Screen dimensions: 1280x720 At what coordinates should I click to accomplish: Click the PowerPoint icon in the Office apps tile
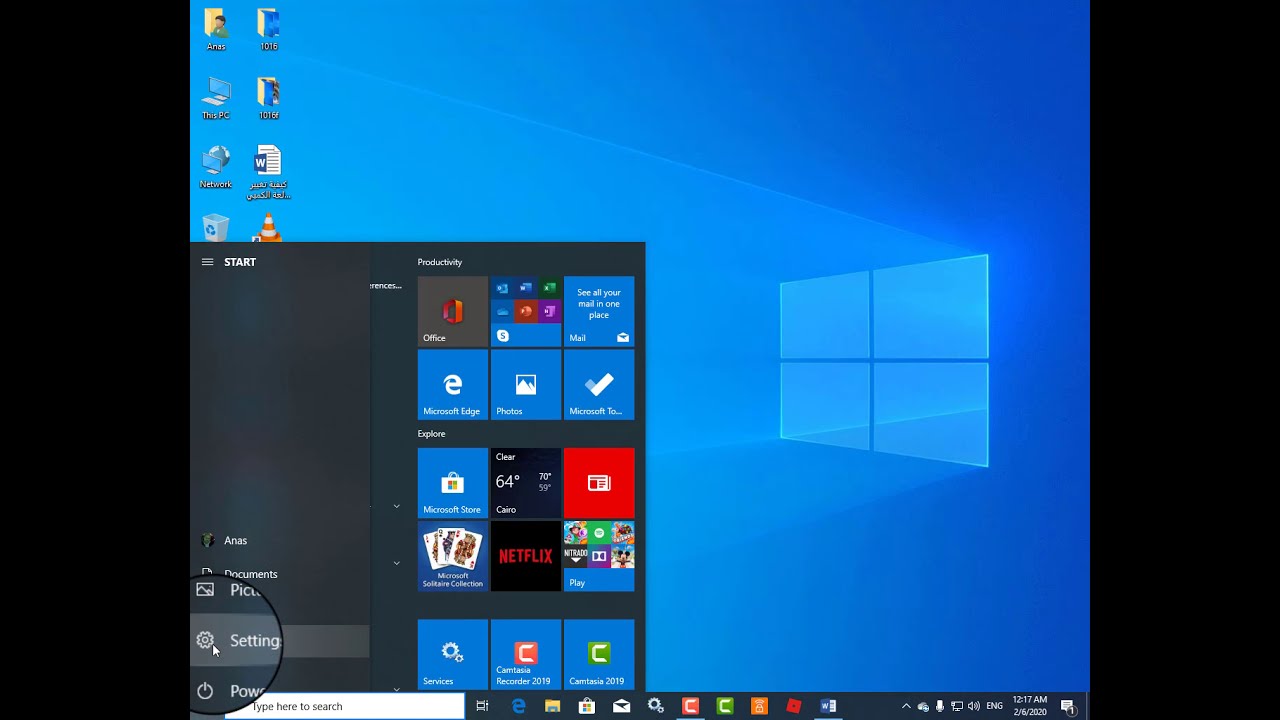526,312
